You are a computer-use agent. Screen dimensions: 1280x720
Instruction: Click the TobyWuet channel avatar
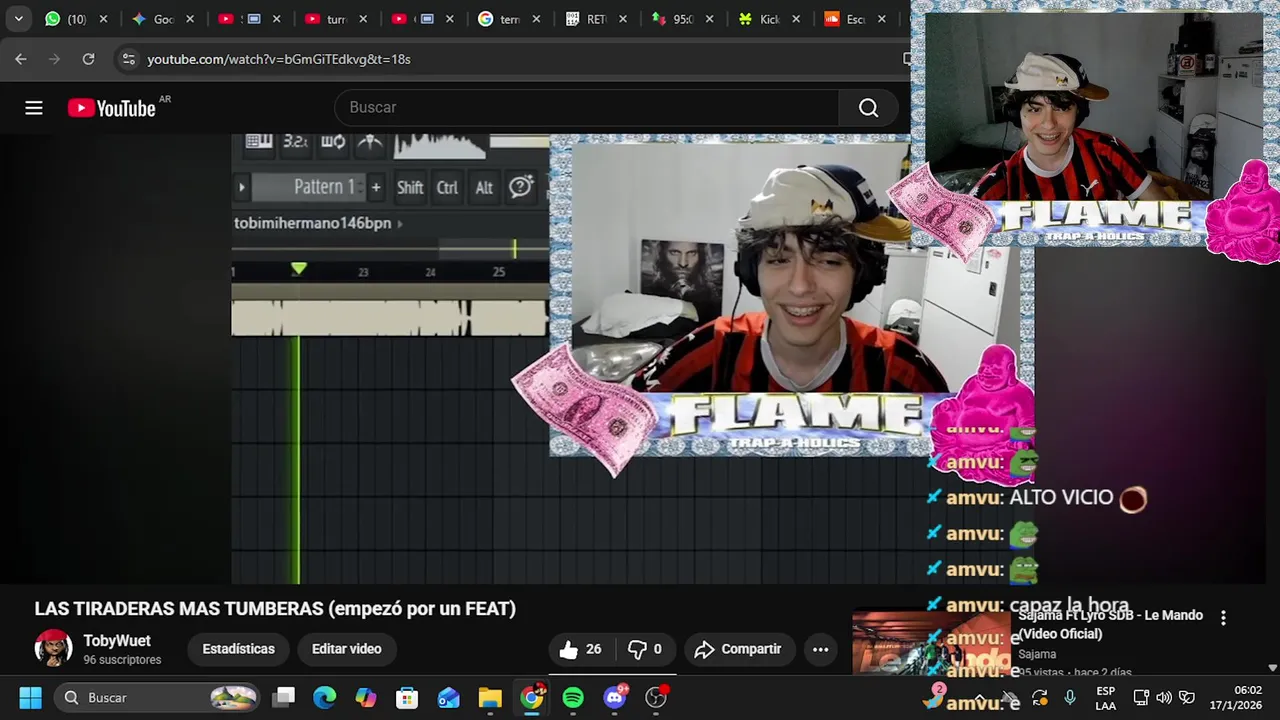[53, 648]
